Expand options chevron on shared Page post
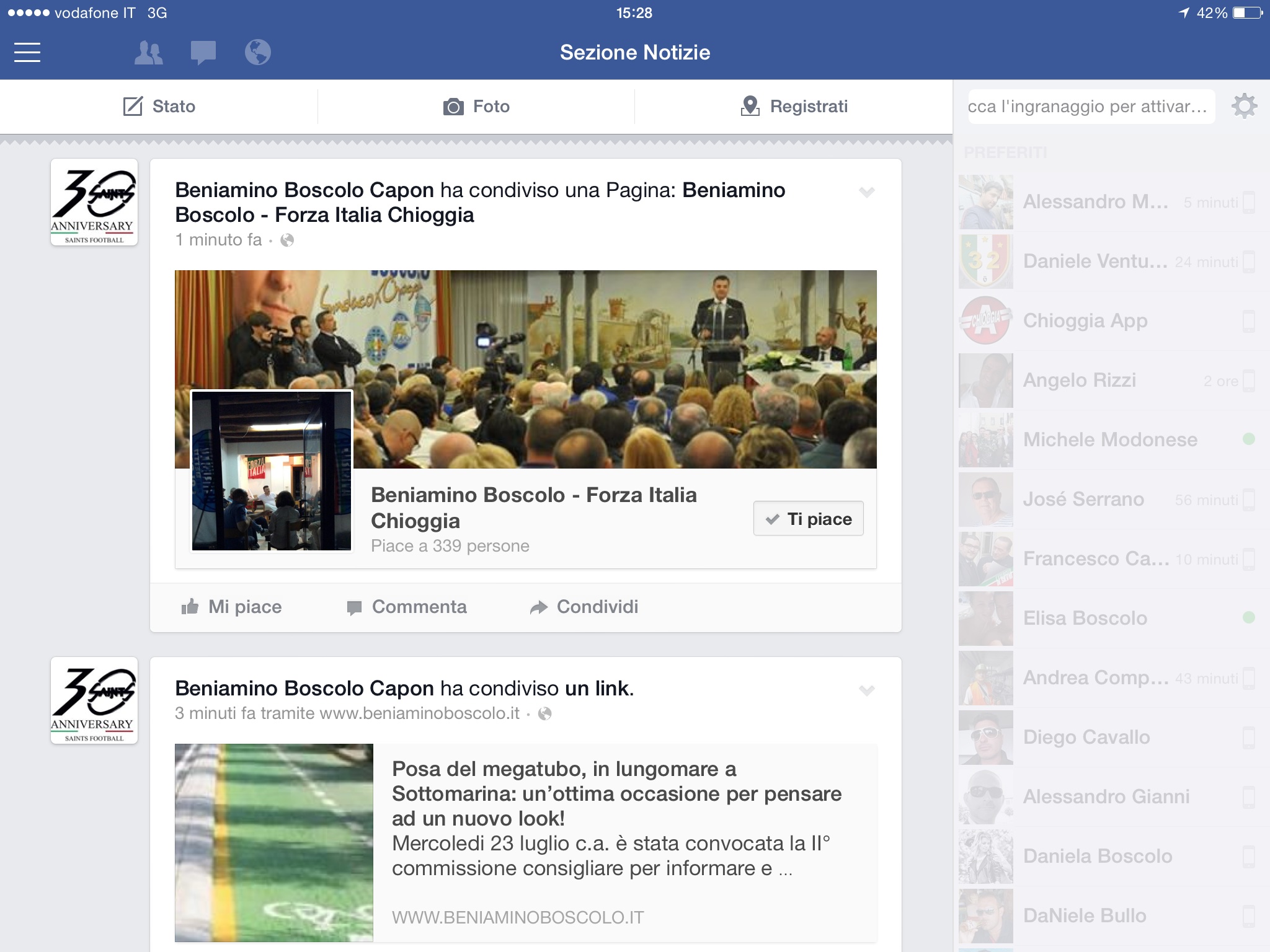This screenshot has width=1270, height=952. 866,192
